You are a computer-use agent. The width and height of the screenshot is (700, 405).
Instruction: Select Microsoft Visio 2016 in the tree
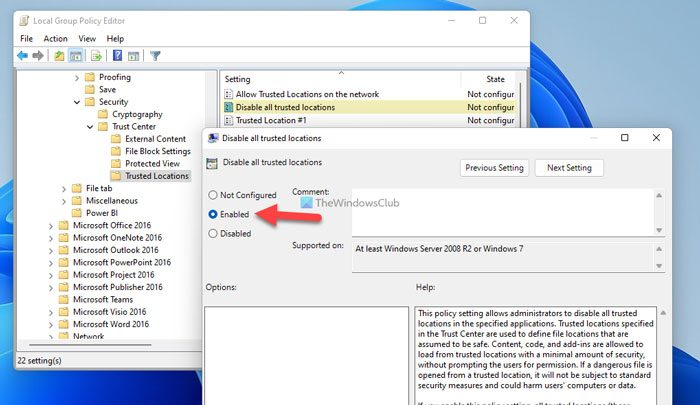point(109,312)
